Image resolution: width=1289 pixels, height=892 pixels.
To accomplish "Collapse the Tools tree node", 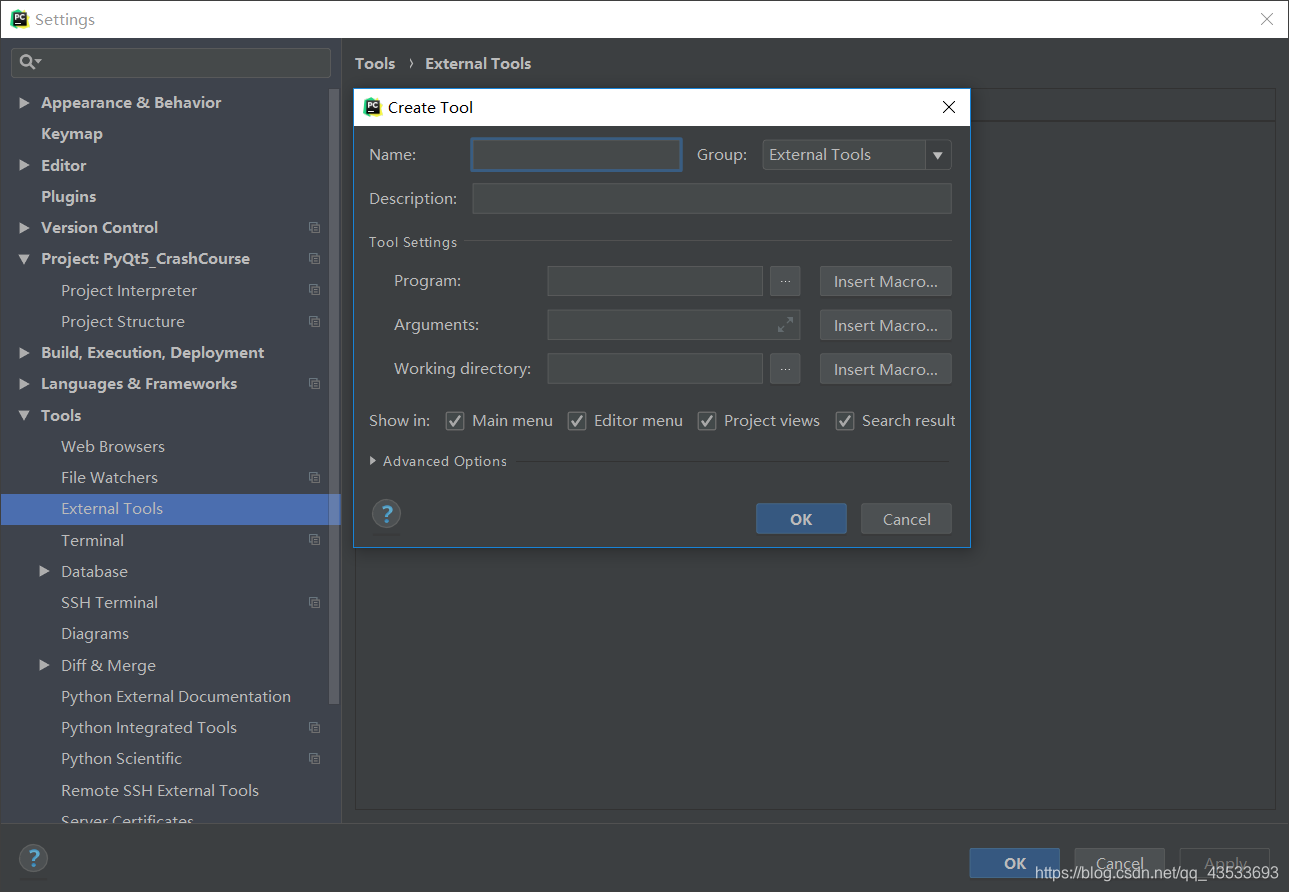I will [25, 415].
